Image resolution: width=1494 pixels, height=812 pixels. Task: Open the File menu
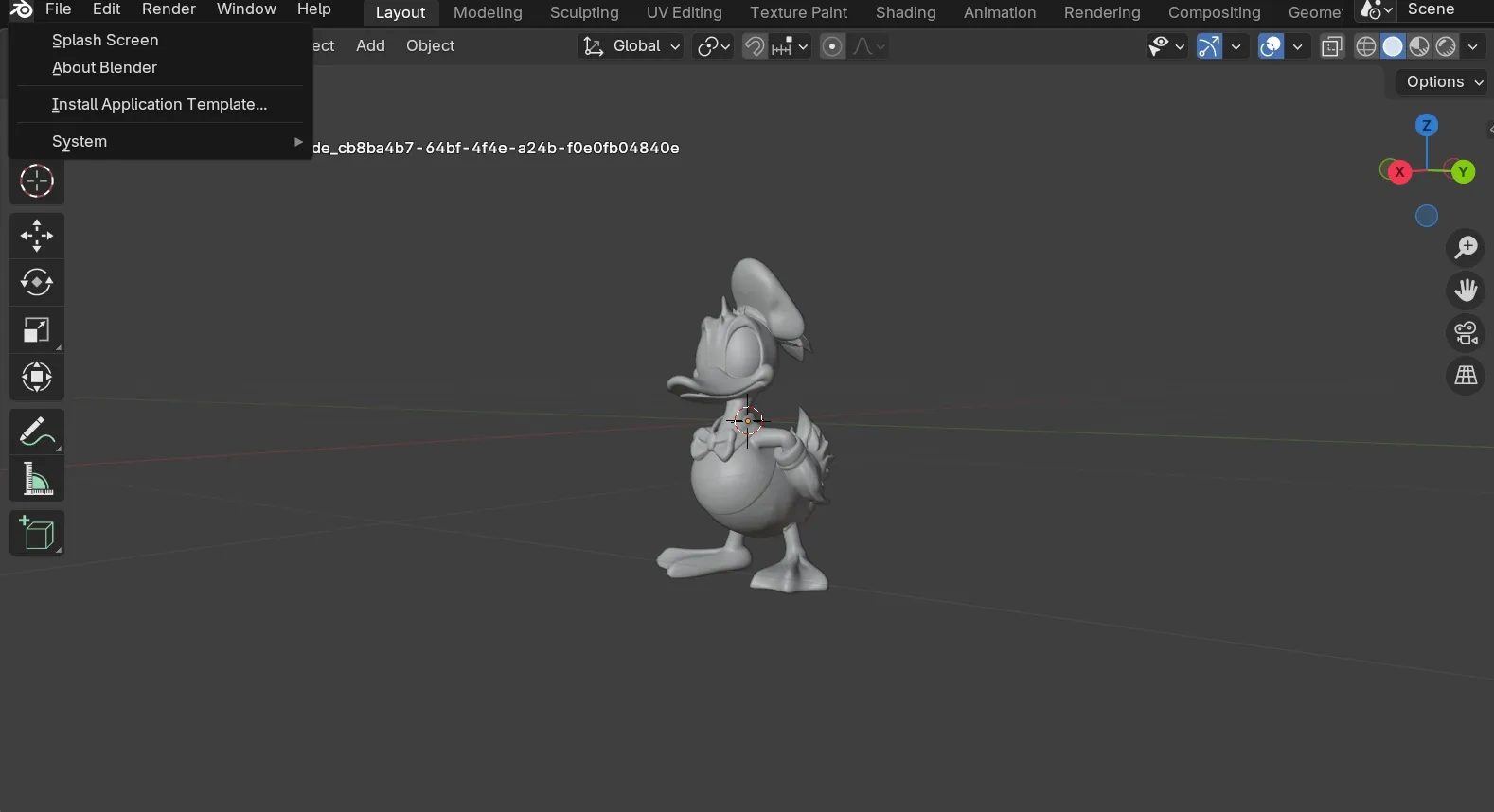[x=59, y=9]
